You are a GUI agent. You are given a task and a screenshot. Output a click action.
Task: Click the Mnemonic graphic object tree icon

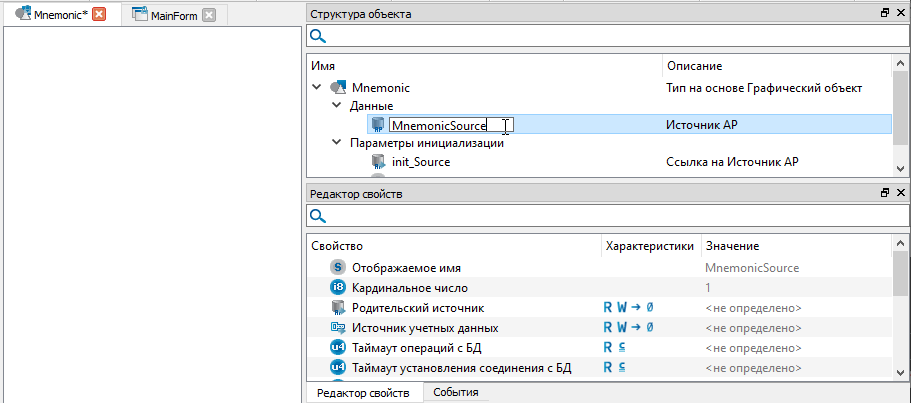pos(337,88)
